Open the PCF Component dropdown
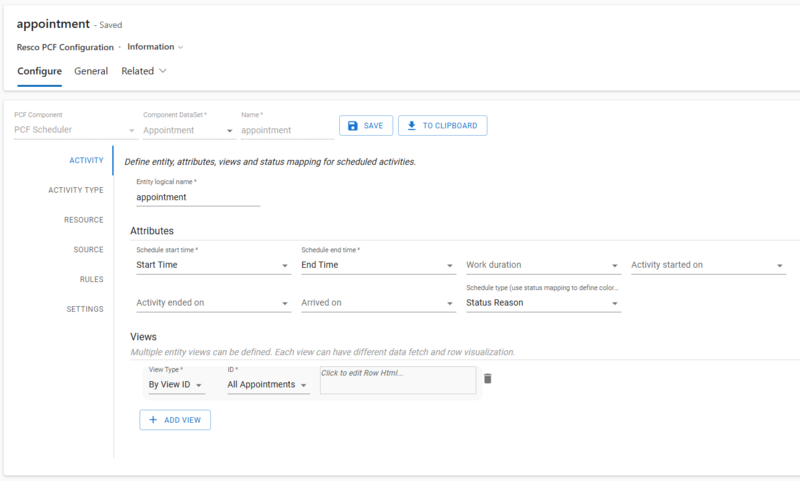The image size is (800, 481). [x=74, y=130]
